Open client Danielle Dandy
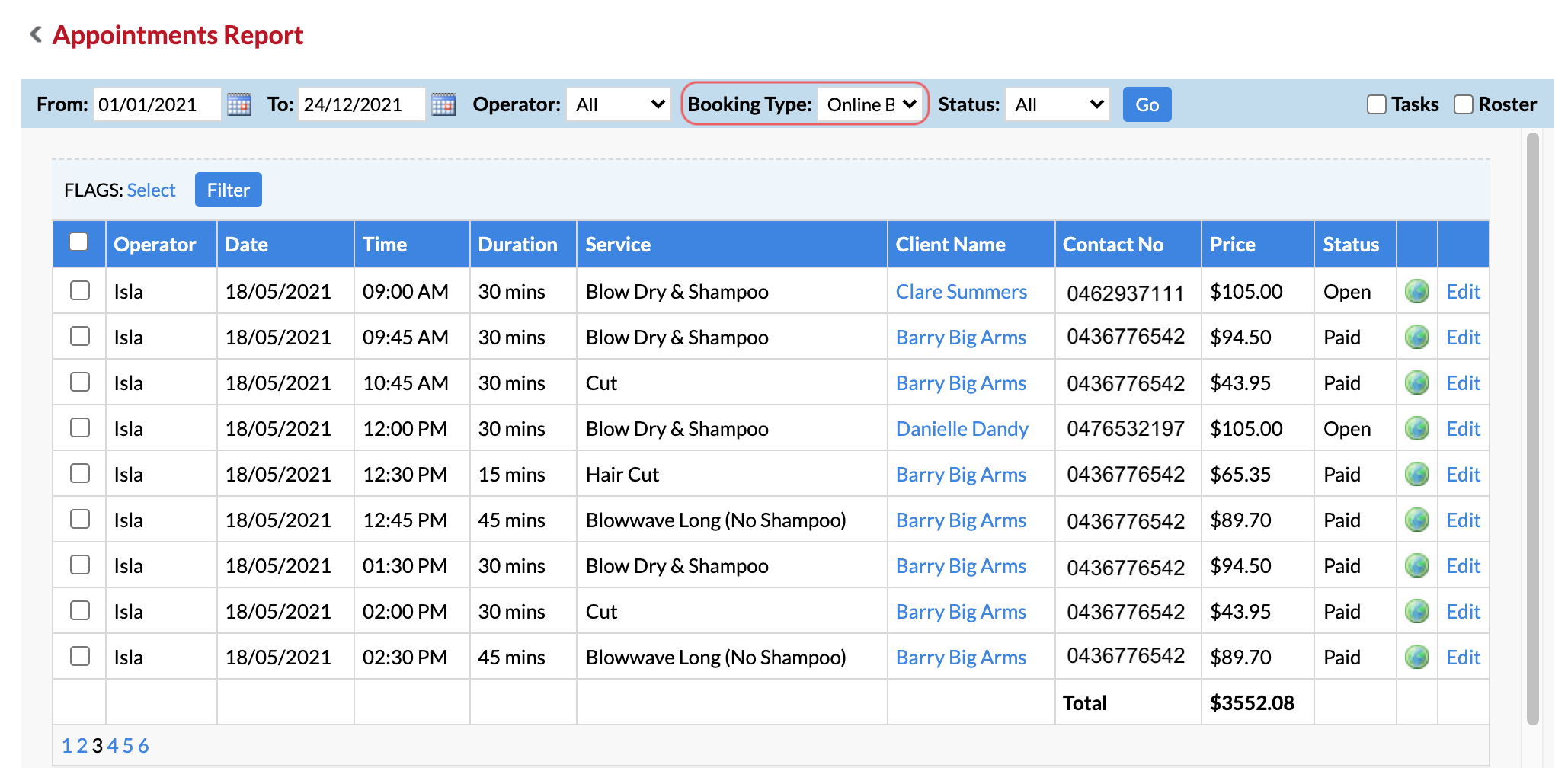Viewport: 1568px width, 768px height. point(962,429)
